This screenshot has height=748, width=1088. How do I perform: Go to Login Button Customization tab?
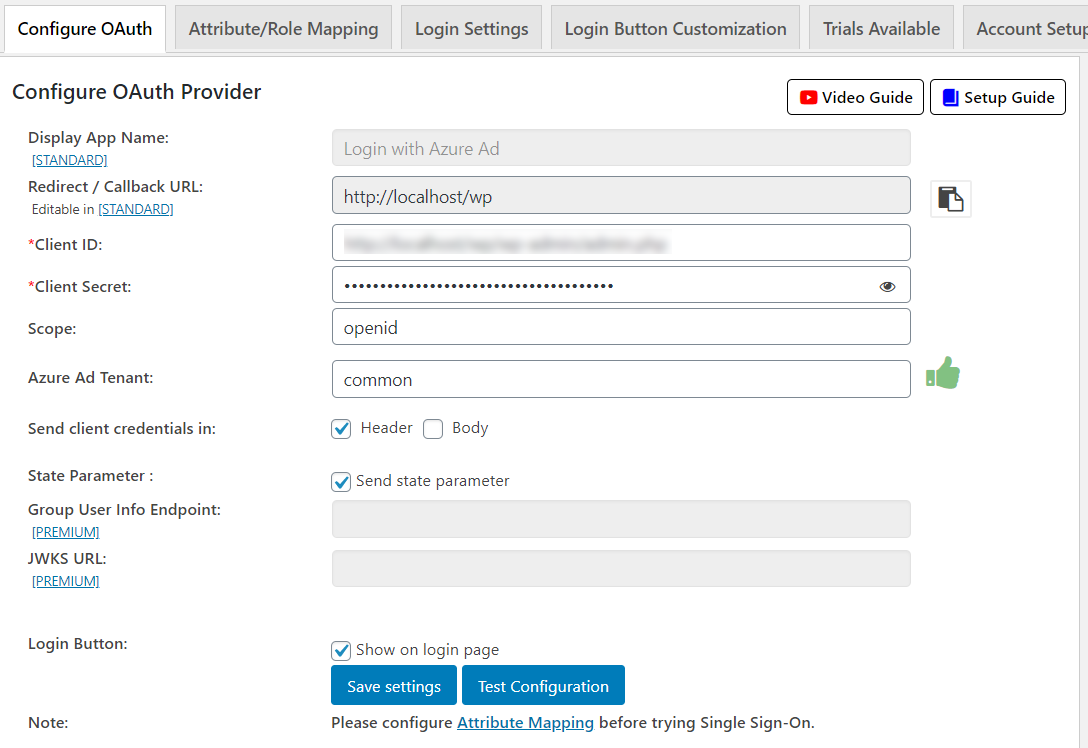[675, 29]
